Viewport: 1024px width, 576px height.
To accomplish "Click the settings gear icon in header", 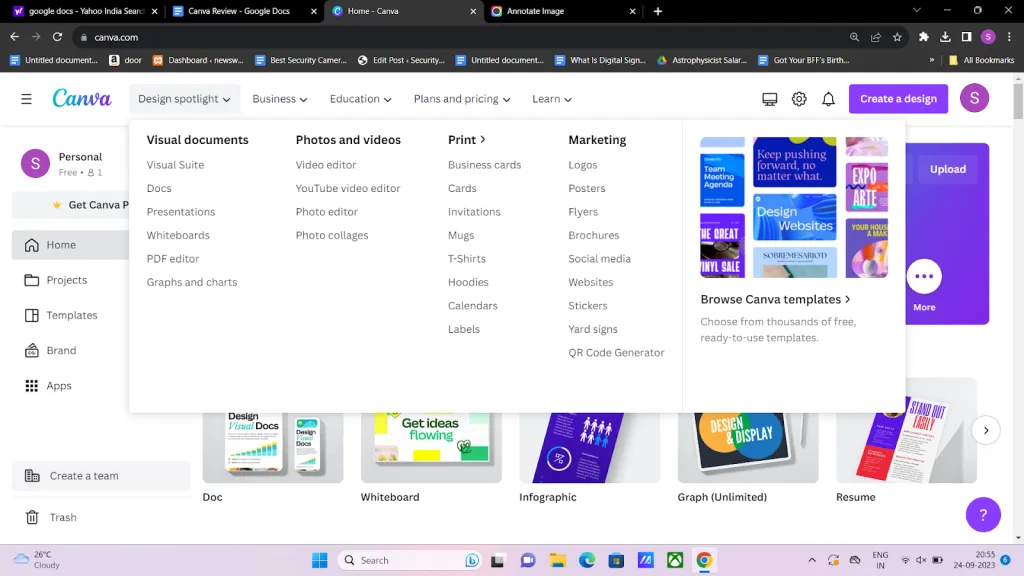I will (x=799, y=99).
